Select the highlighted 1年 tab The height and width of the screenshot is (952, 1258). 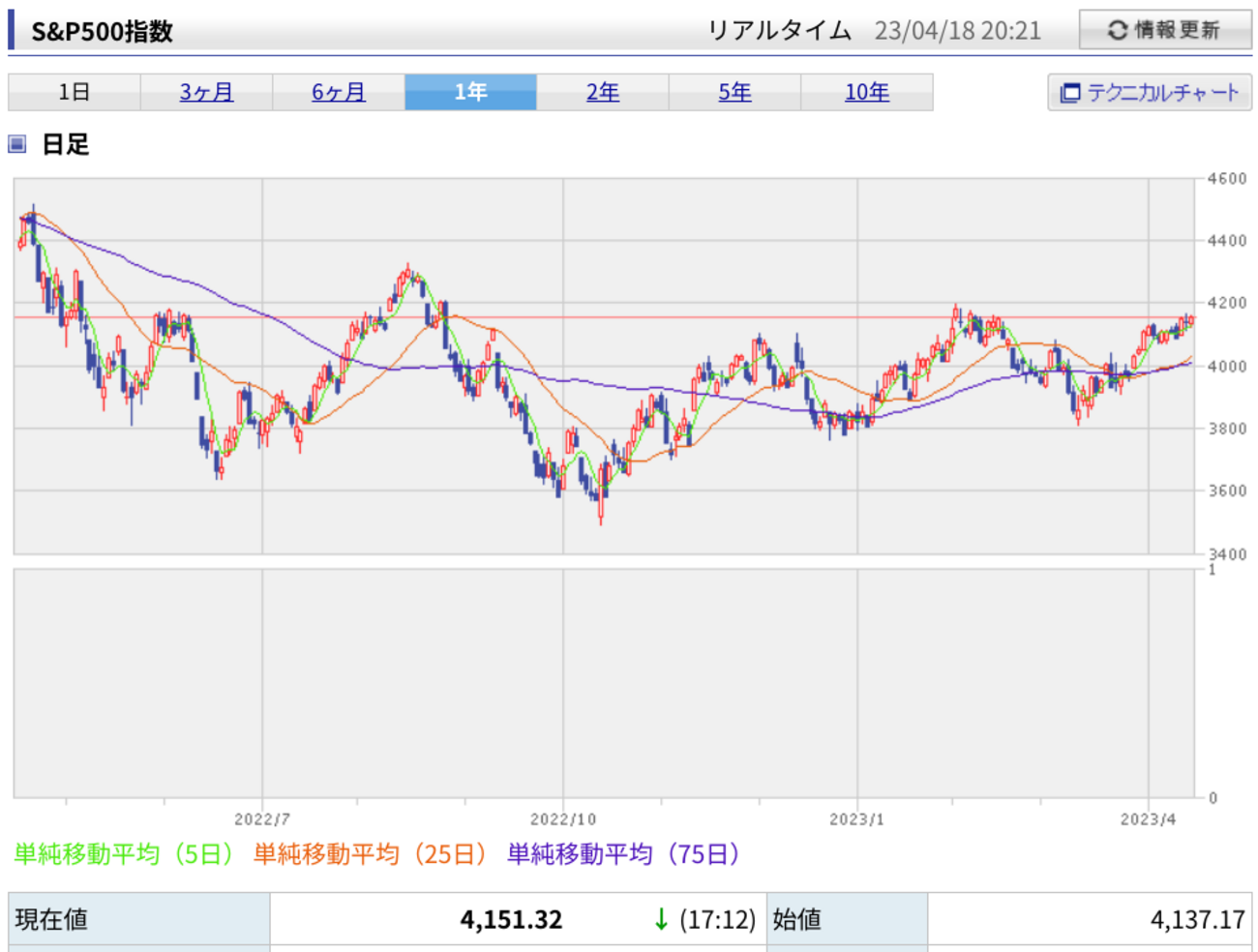(470, 92)
